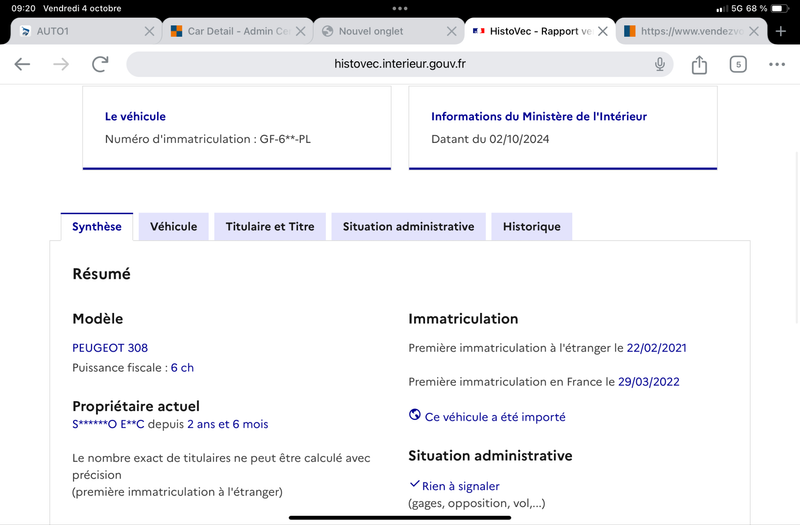The width and height of the screenshot is (800, 525).
Task: Tap the 09:20 clock in status bar
Action: click(23, 9)
